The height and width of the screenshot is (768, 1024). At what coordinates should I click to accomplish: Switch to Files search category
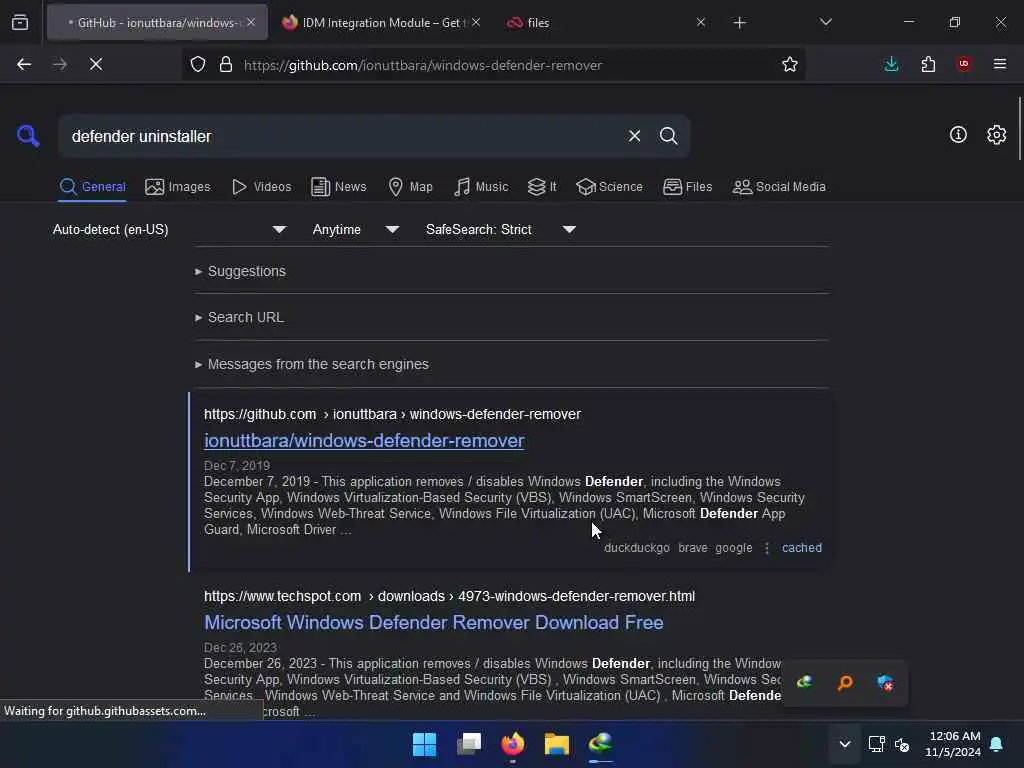pyautogui.click(x=687, y=187)
